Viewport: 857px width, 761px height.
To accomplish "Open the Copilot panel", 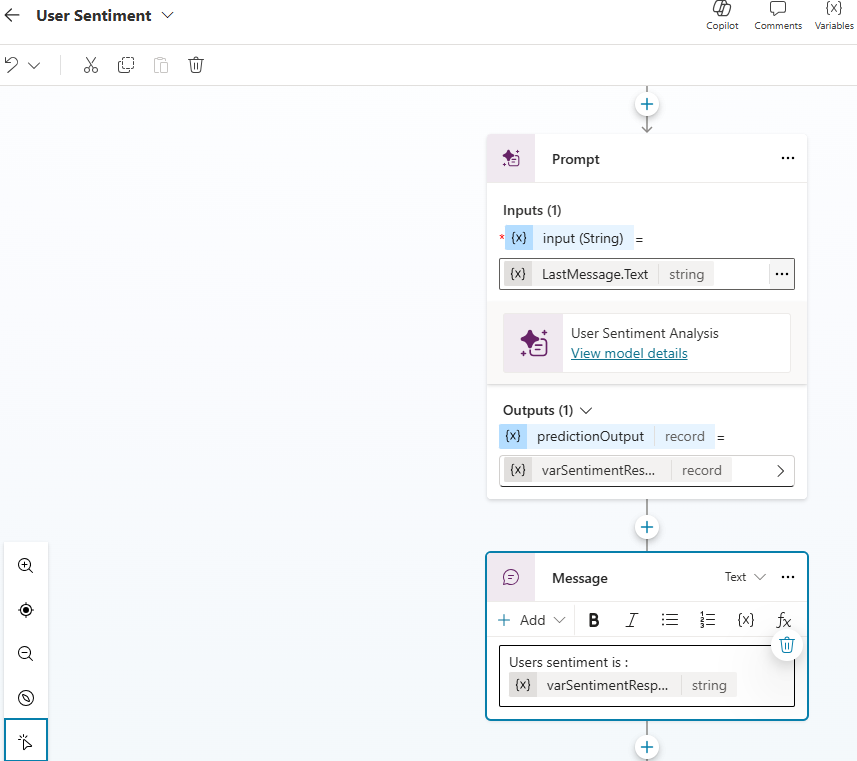I will pos(722,15).
